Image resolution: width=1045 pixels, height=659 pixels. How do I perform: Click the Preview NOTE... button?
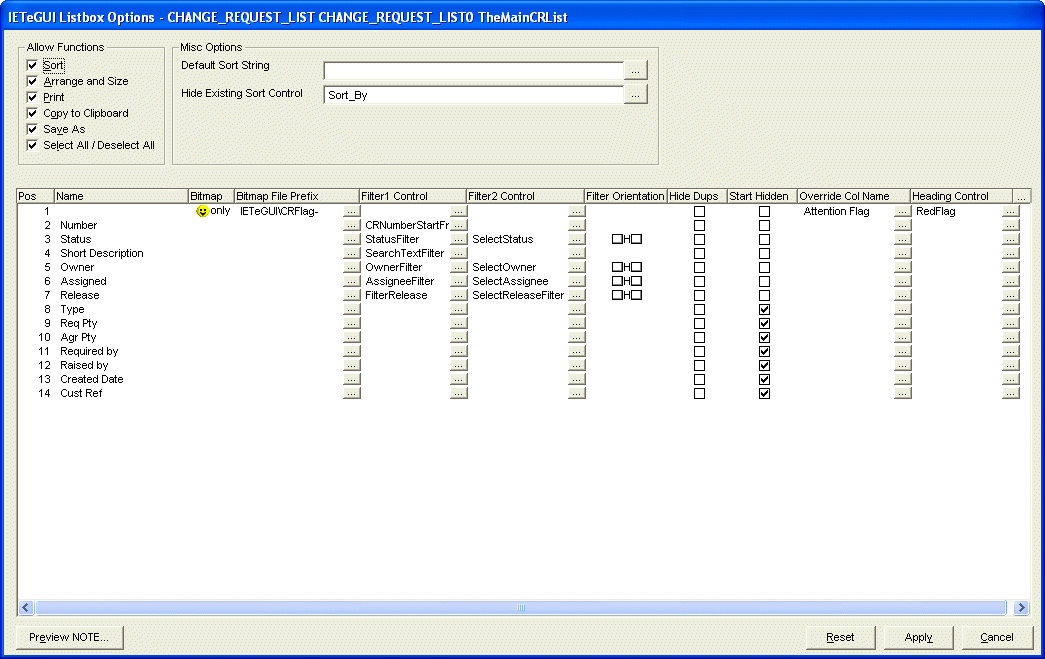[69, 637]
